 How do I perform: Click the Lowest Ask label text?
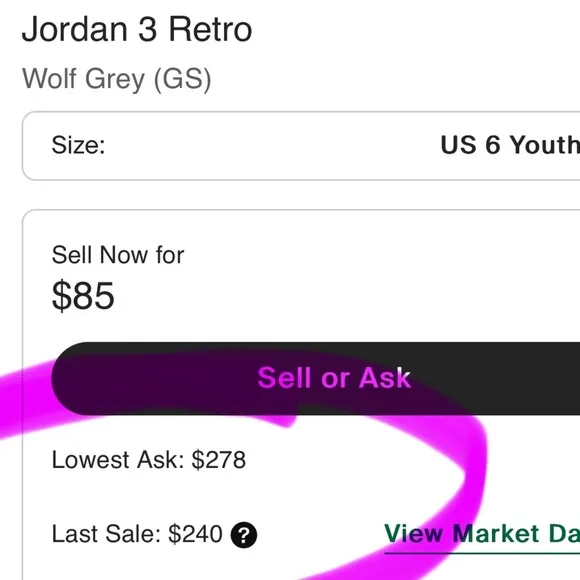pyautogui.click(x=118, y=460)
